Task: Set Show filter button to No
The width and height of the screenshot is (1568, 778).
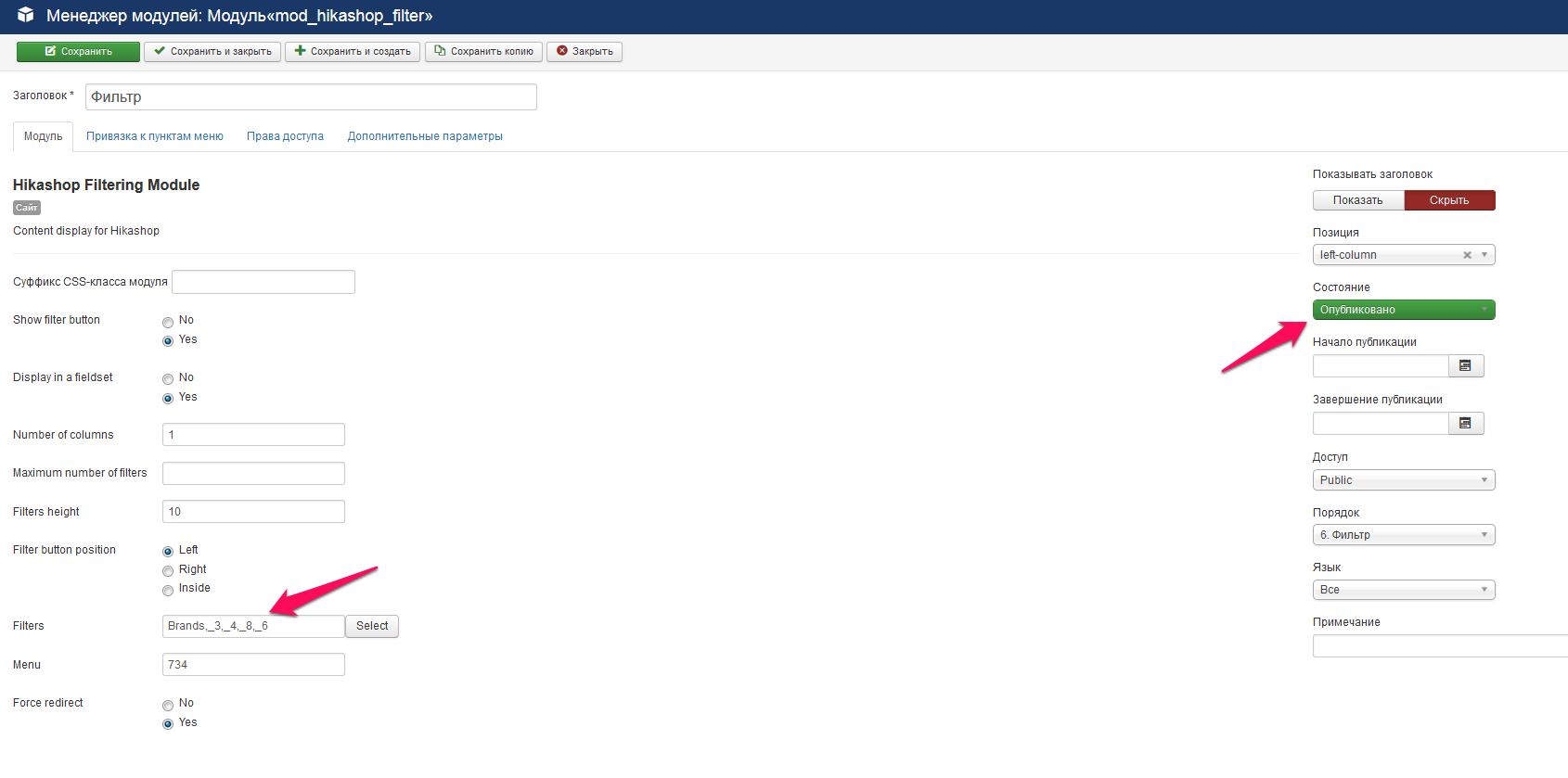Action: point(168,322)
